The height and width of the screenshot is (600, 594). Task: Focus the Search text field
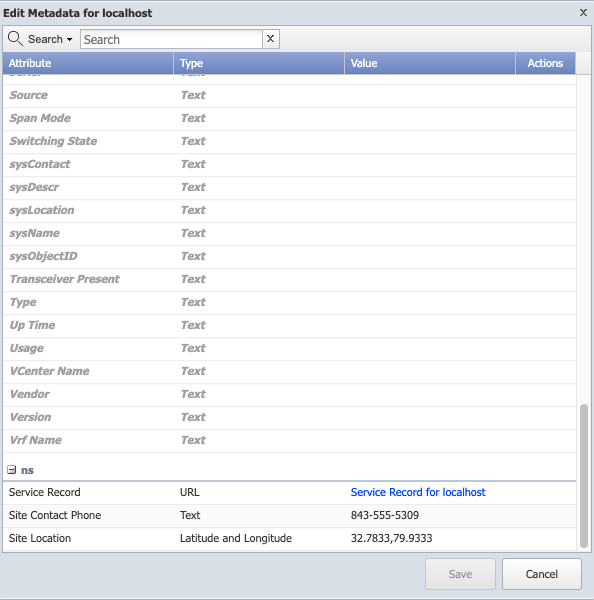(171, 39)
